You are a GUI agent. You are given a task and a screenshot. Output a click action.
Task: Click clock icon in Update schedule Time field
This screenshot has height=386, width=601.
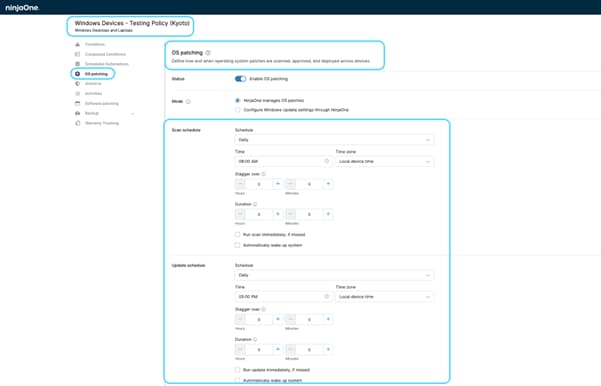327,297
